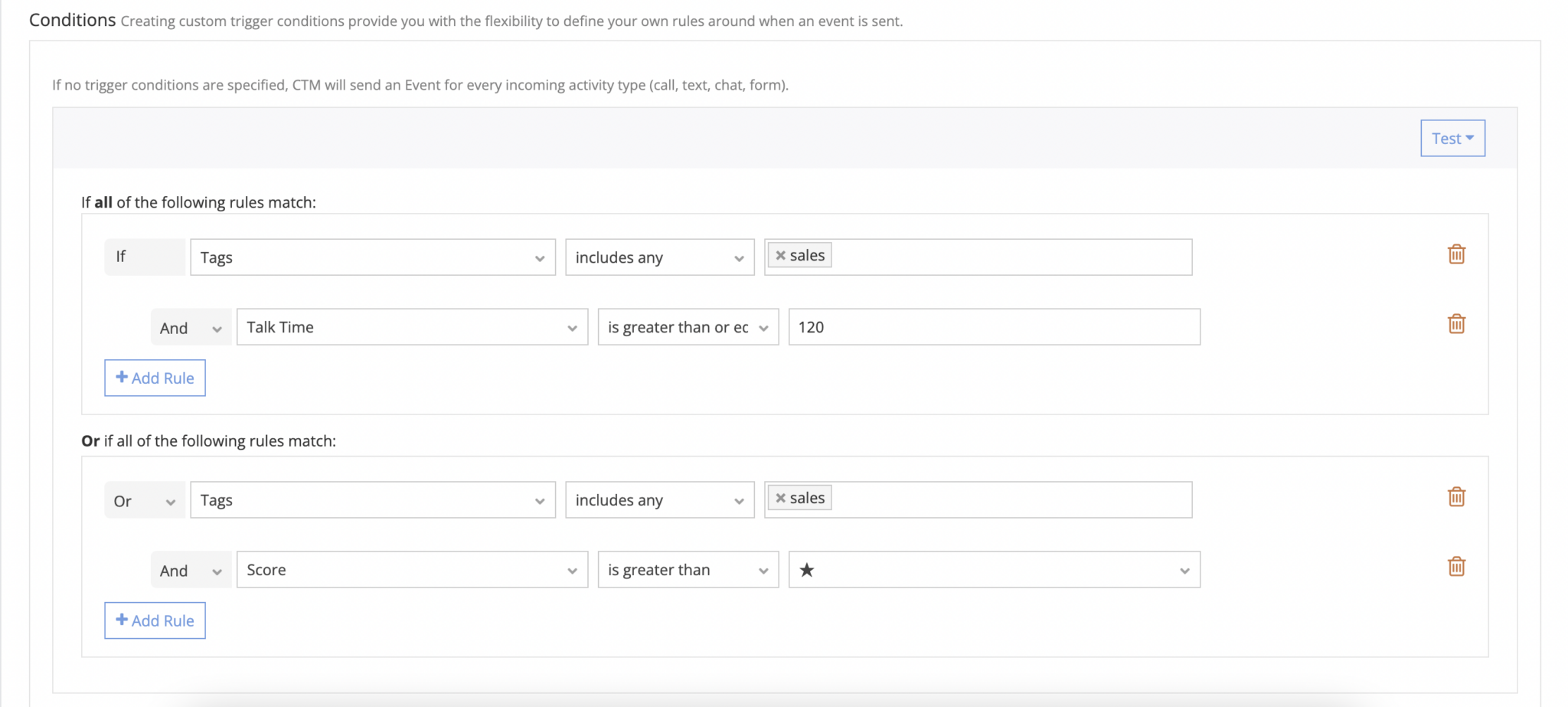Click Add Rule in the Or condition group

point(155,620)
